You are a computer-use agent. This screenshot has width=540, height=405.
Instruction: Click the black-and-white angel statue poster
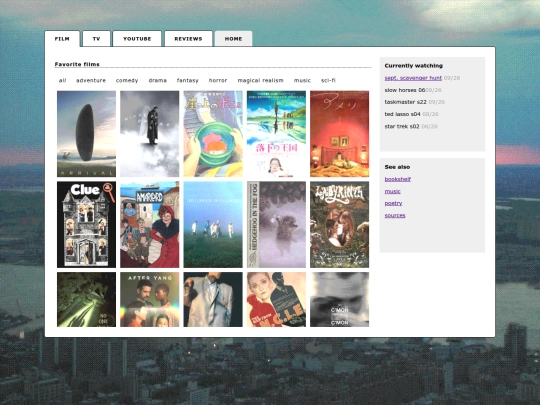pyautogui.click(x=149, y=134)
